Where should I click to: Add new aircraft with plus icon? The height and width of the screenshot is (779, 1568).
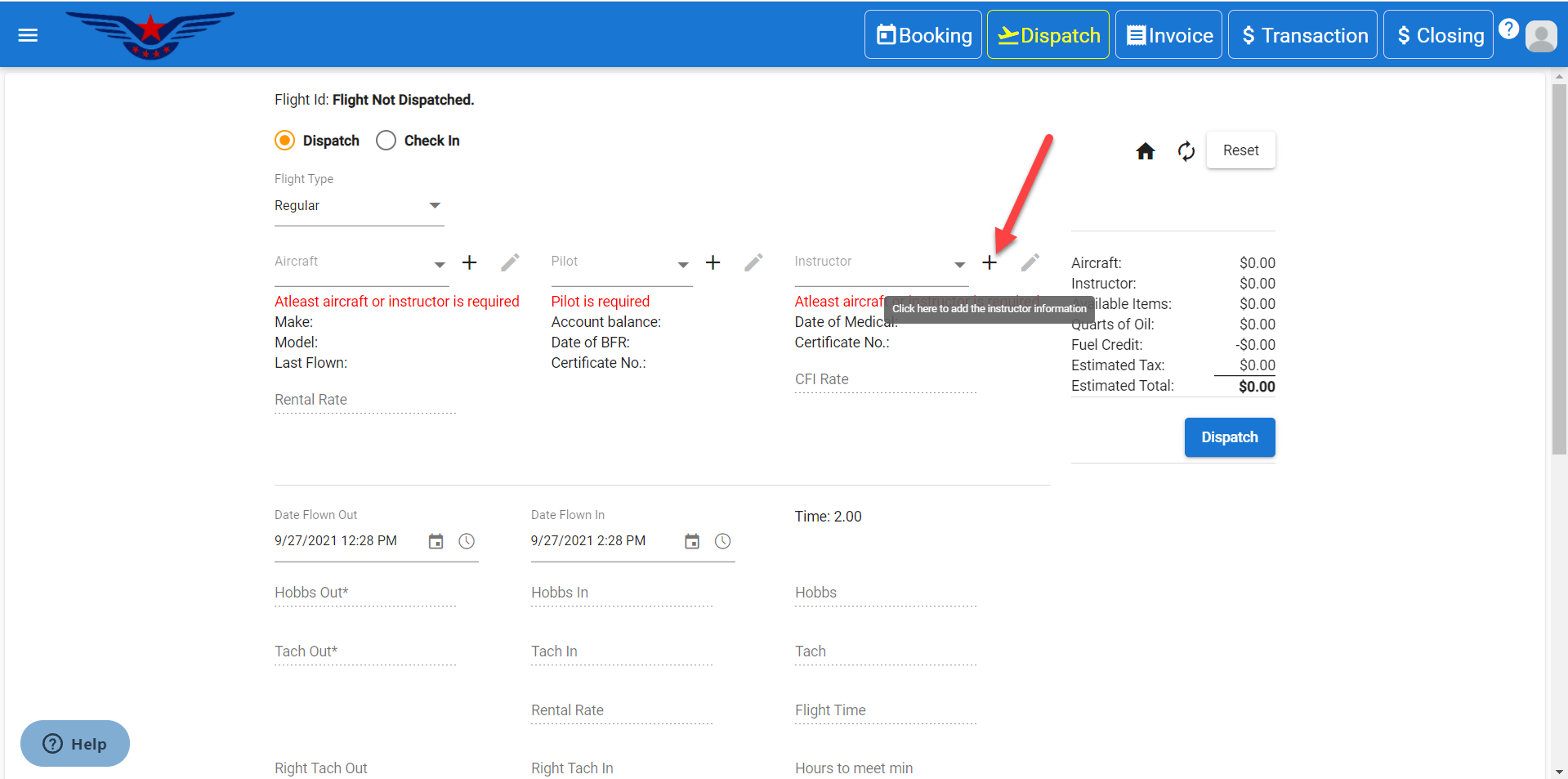(469, 262)
